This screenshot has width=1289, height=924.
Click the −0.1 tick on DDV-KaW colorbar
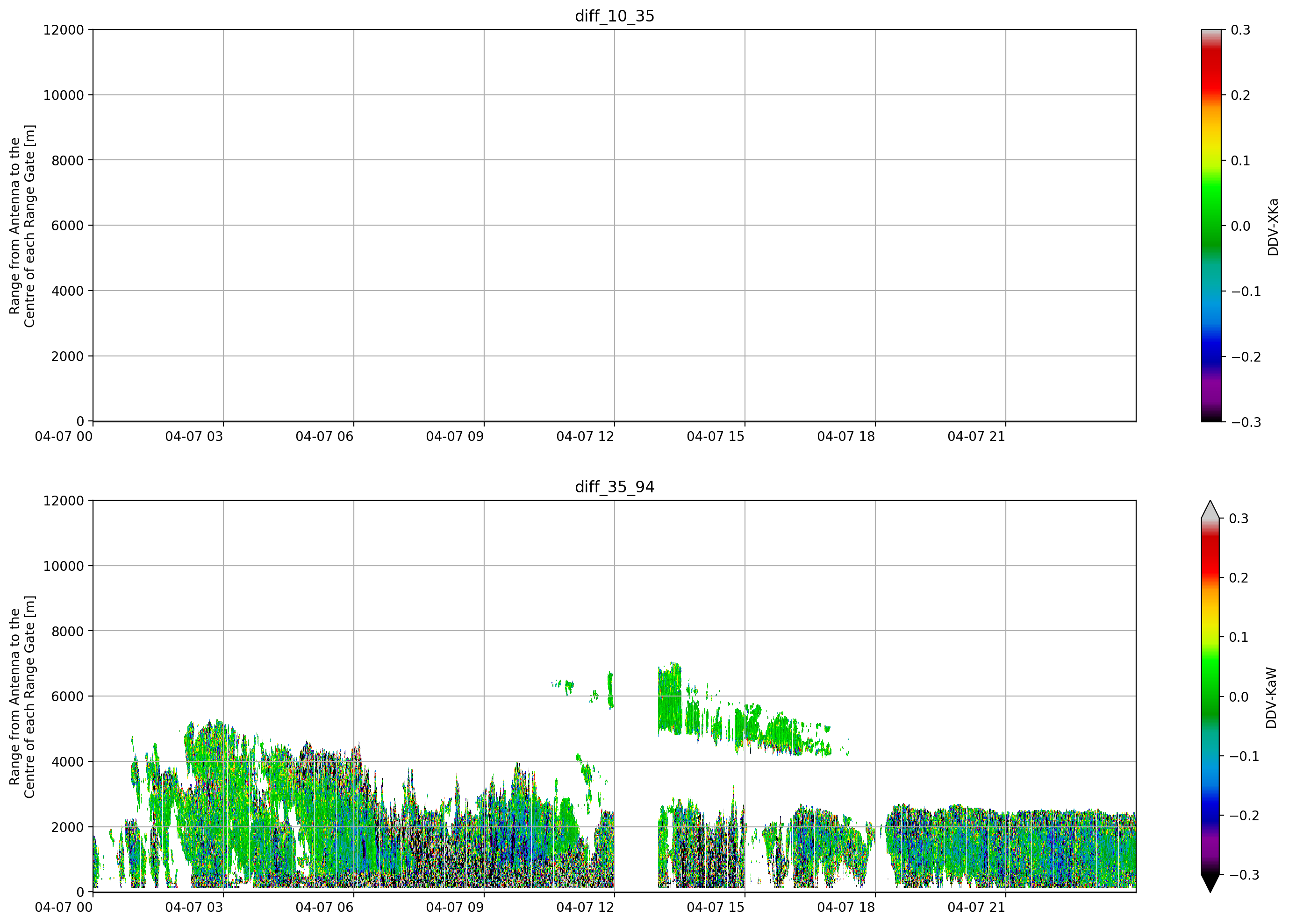(1244, 756)
